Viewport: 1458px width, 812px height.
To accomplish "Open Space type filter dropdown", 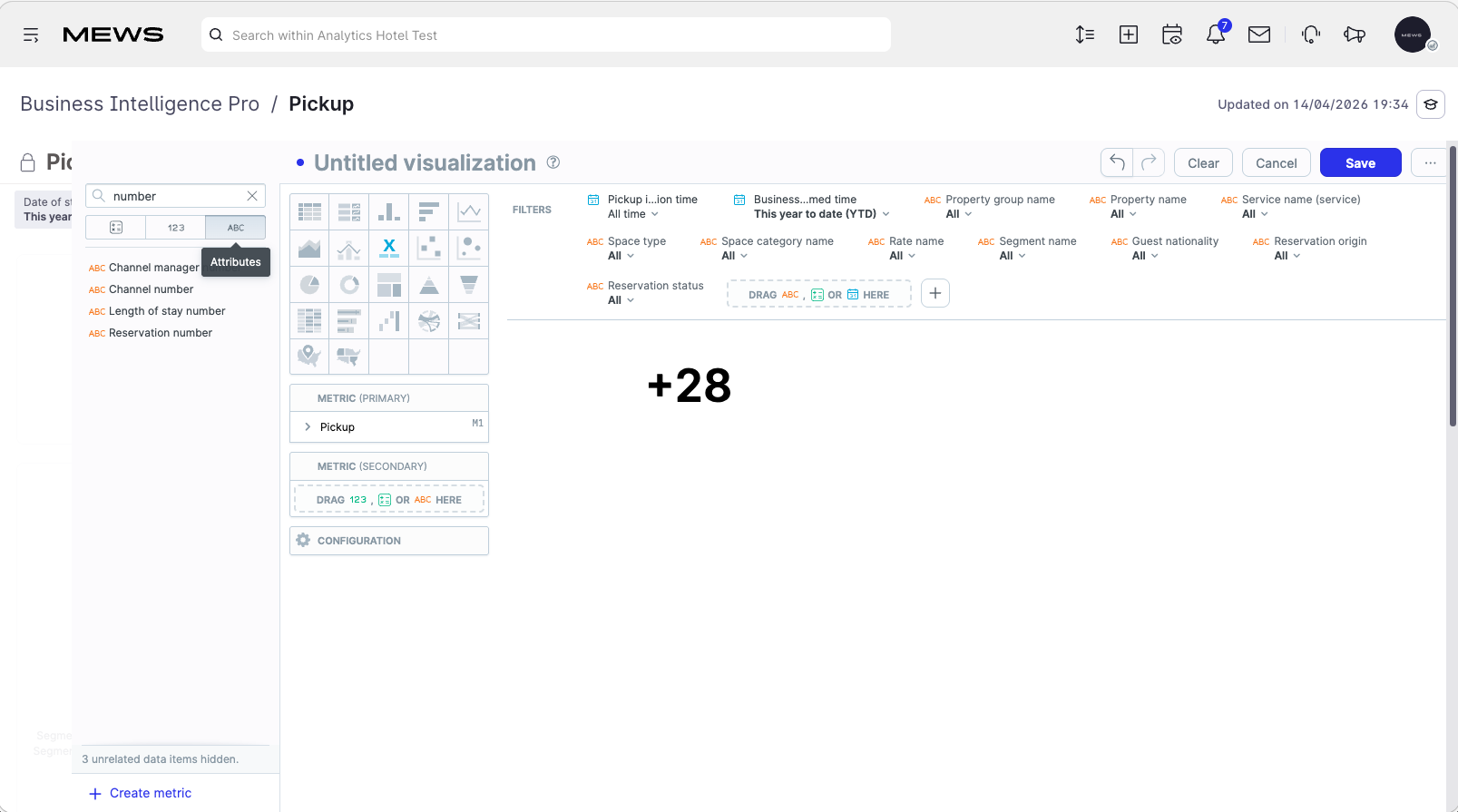I will click(x=626, y=249).
